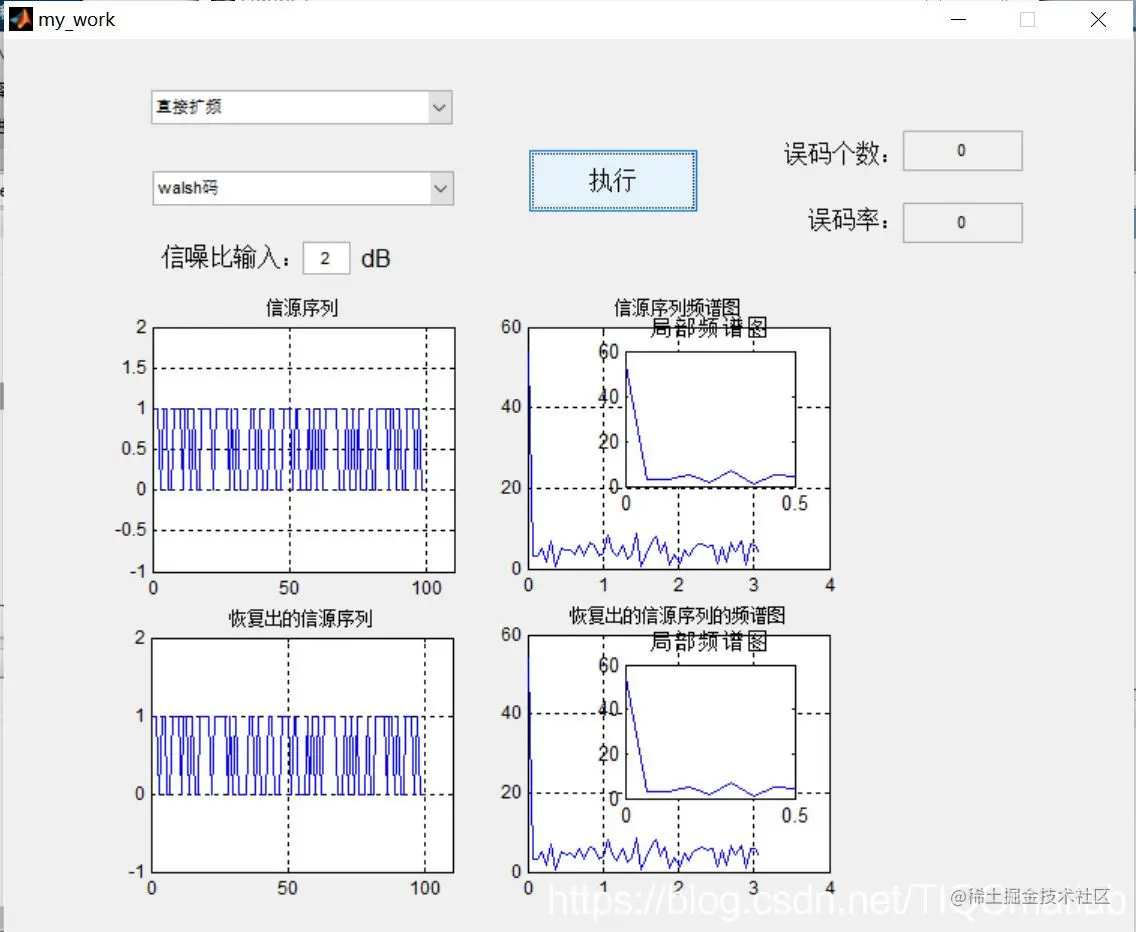Click the dB label next to the SNR input
This screenshot has height=932, width=1136.
point(375,258)
